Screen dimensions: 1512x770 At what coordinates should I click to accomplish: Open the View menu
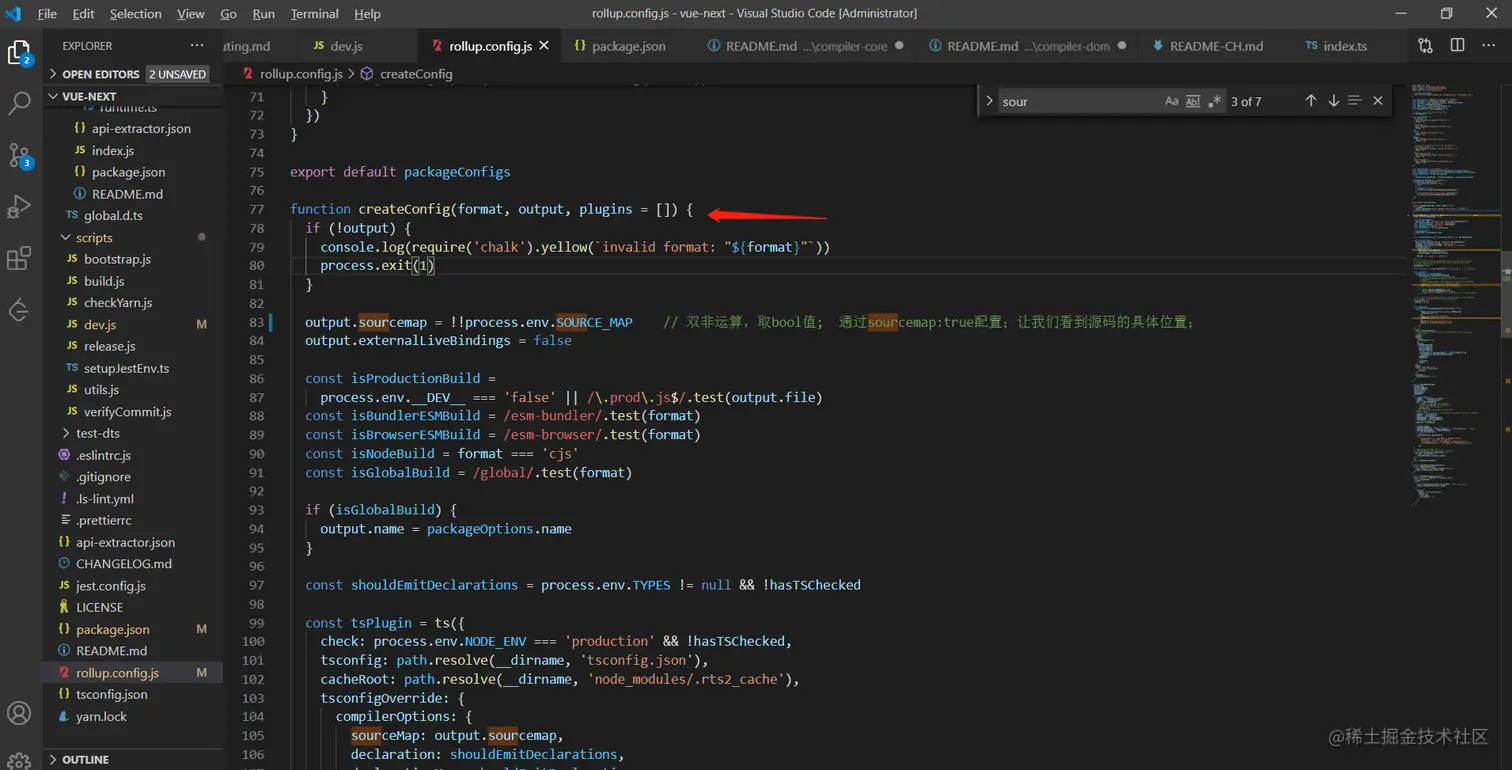191,14
